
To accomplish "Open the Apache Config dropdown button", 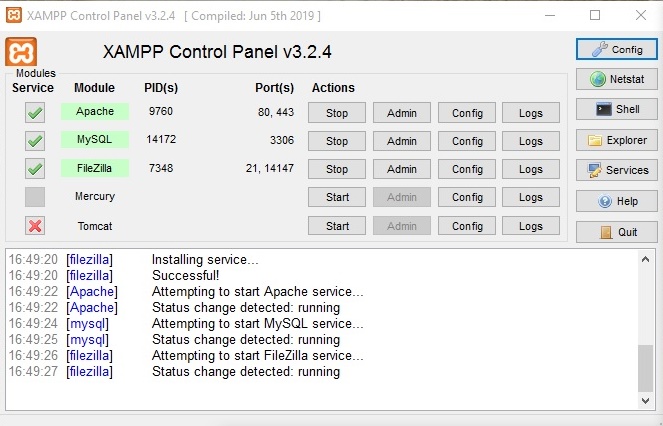I will (x=467, y=113).
